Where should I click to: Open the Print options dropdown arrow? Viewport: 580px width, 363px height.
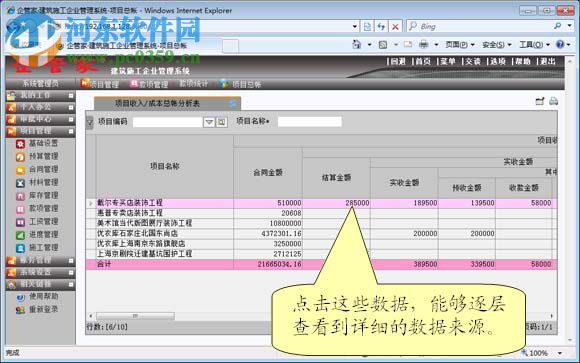[x=436, y=45]
